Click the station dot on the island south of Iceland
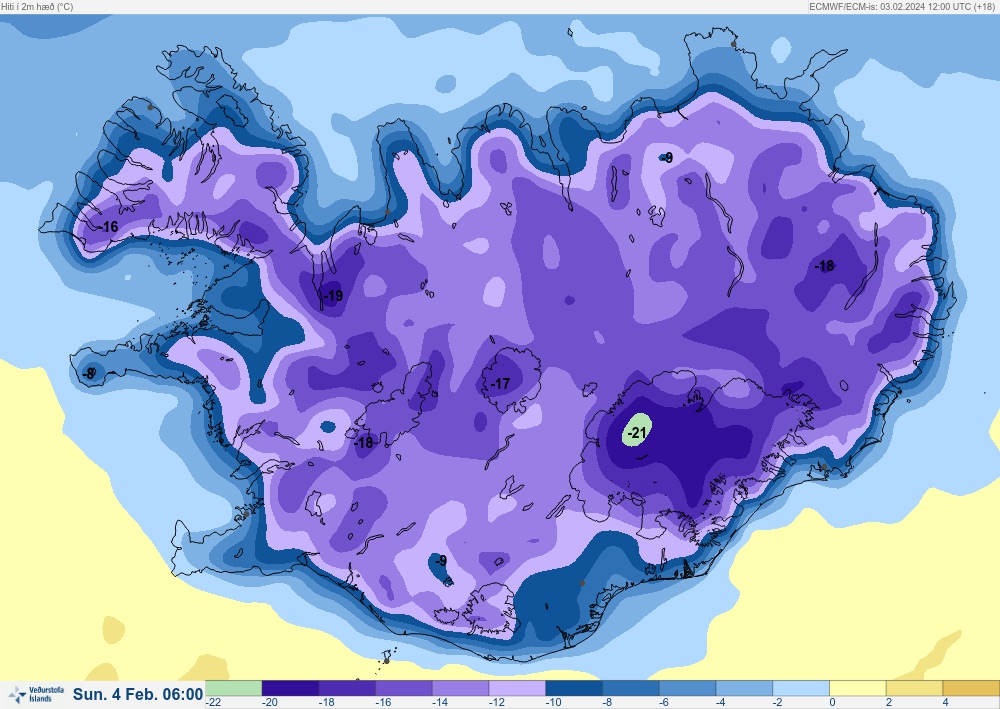Screen dimensions: 1000x709 [386, 661]
